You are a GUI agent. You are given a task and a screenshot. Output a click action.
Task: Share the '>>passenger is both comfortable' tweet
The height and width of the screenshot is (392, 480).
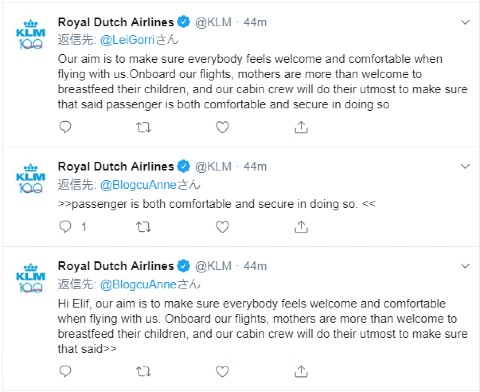tap(301, 227)
